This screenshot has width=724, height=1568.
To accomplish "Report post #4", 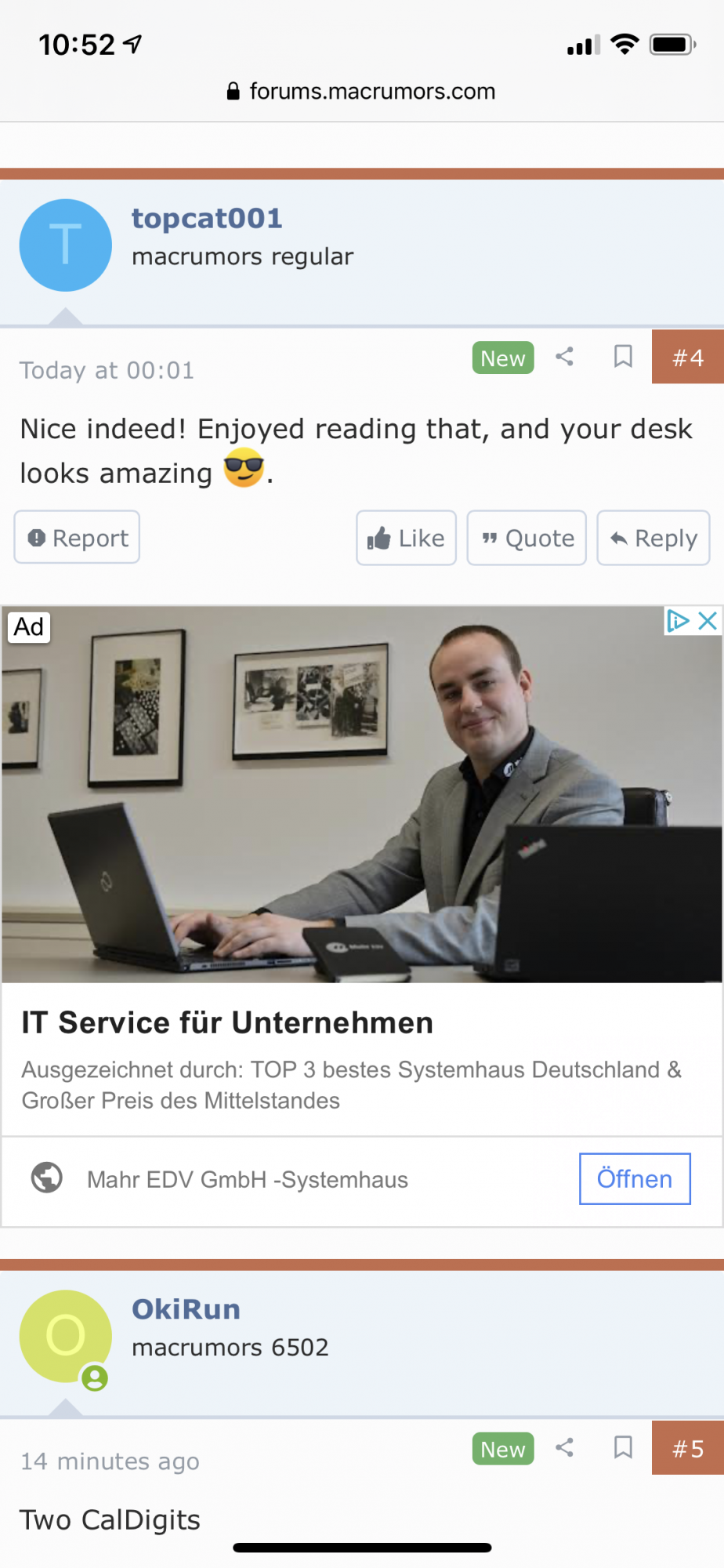I will pyautogui.click(x=77, y=538).
